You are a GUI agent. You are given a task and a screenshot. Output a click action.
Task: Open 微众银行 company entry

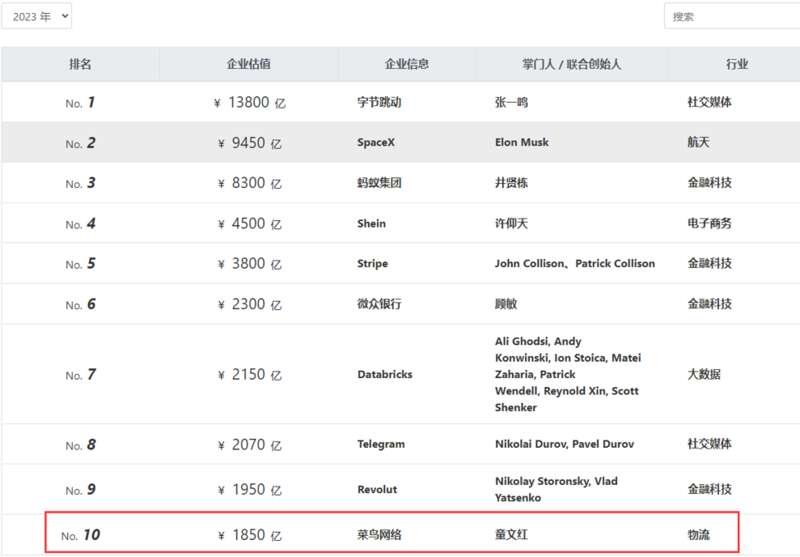379,304
